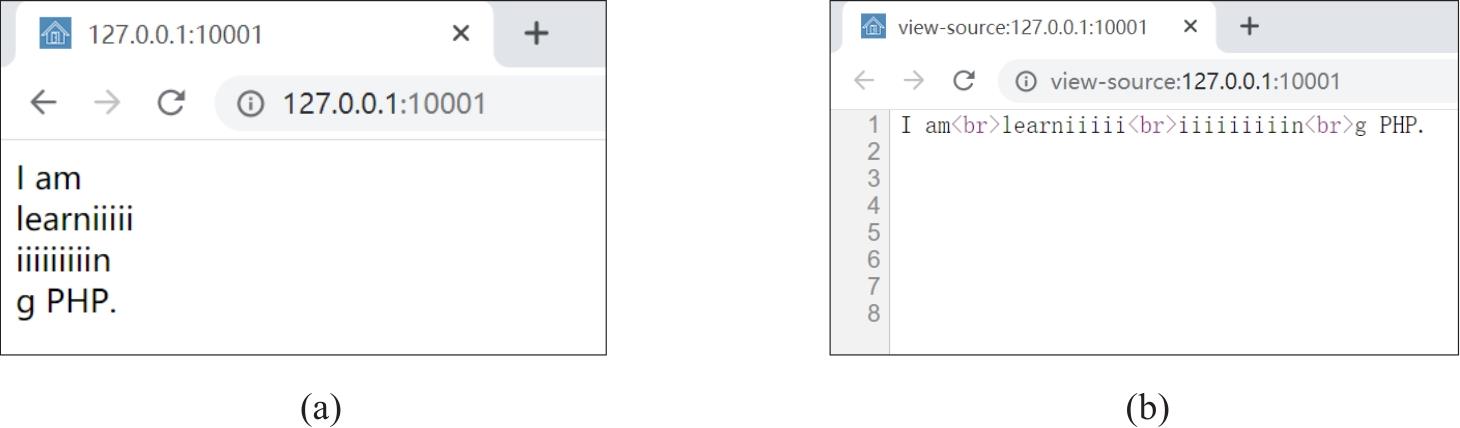Viewport: 1460px width, 428px height.
Task: Open site info icon beside 127.0.0.1:10001 URL
Action: [x=249, y=103]
